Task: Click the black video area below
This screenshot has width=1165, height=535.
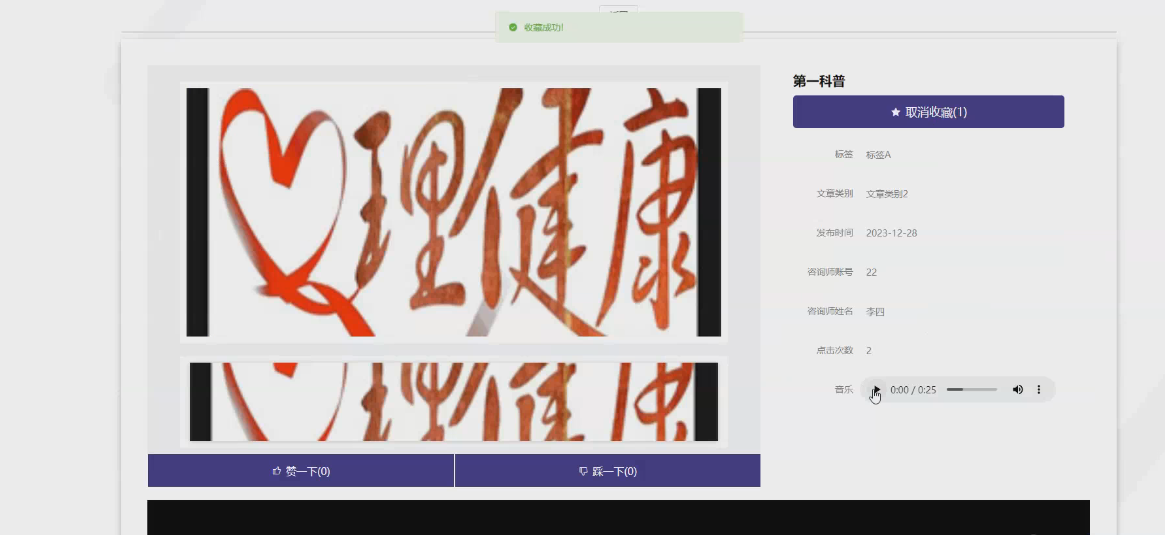Action: click(618, 517)
